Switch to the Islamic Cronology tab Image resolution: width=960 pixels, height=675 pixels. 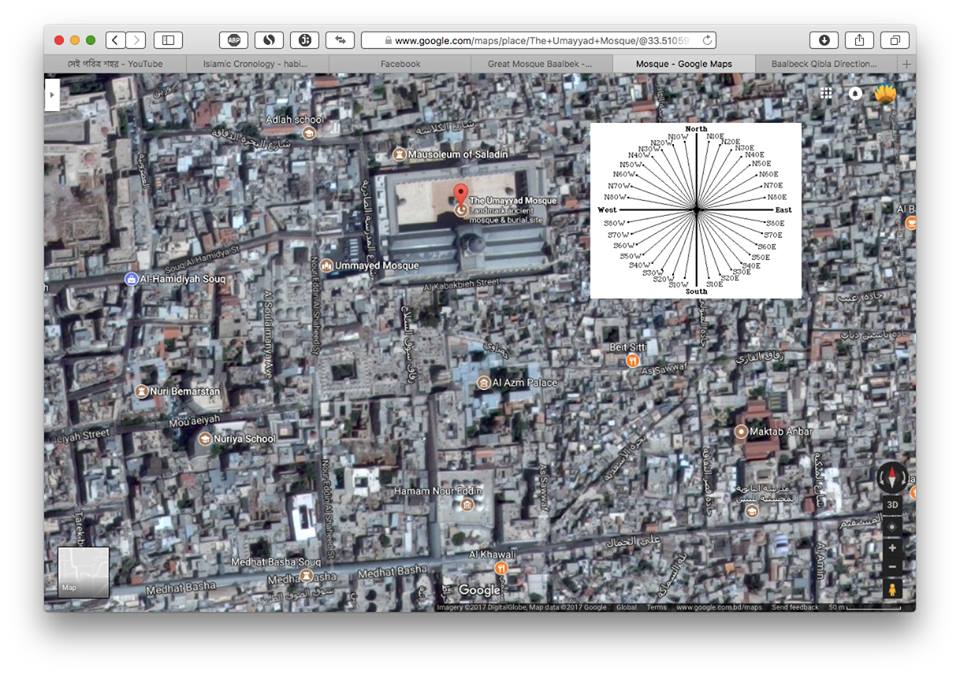257,64
